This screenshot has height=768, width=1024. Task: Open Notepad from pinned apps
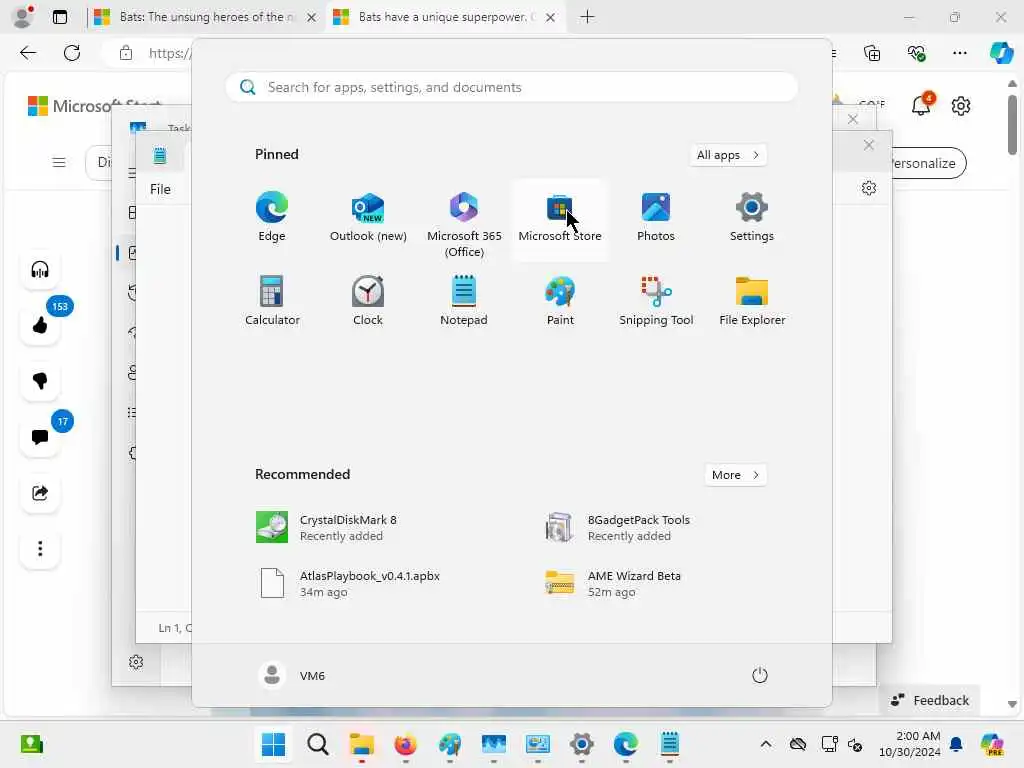click(464, 301)
